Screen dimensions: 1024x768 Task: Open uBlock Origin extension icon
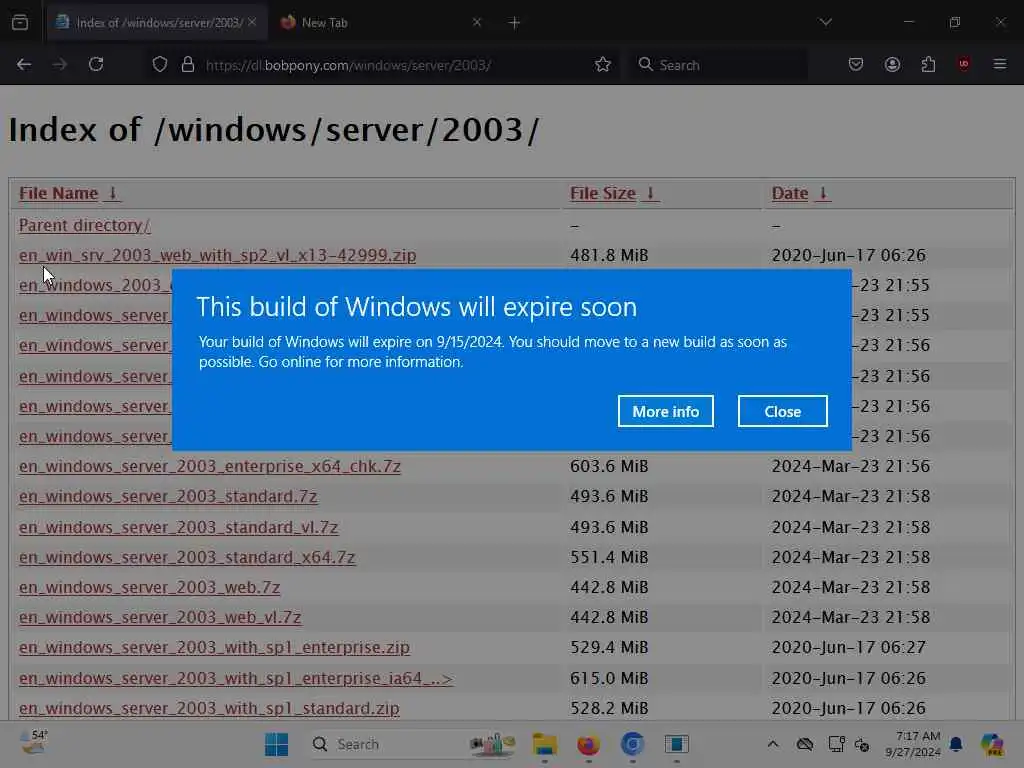[963, 63]
